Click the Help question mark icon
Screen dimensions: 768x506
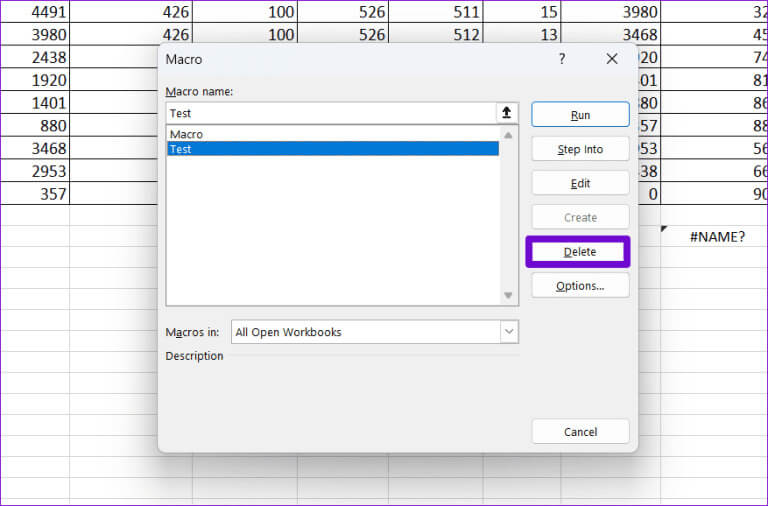561,59
